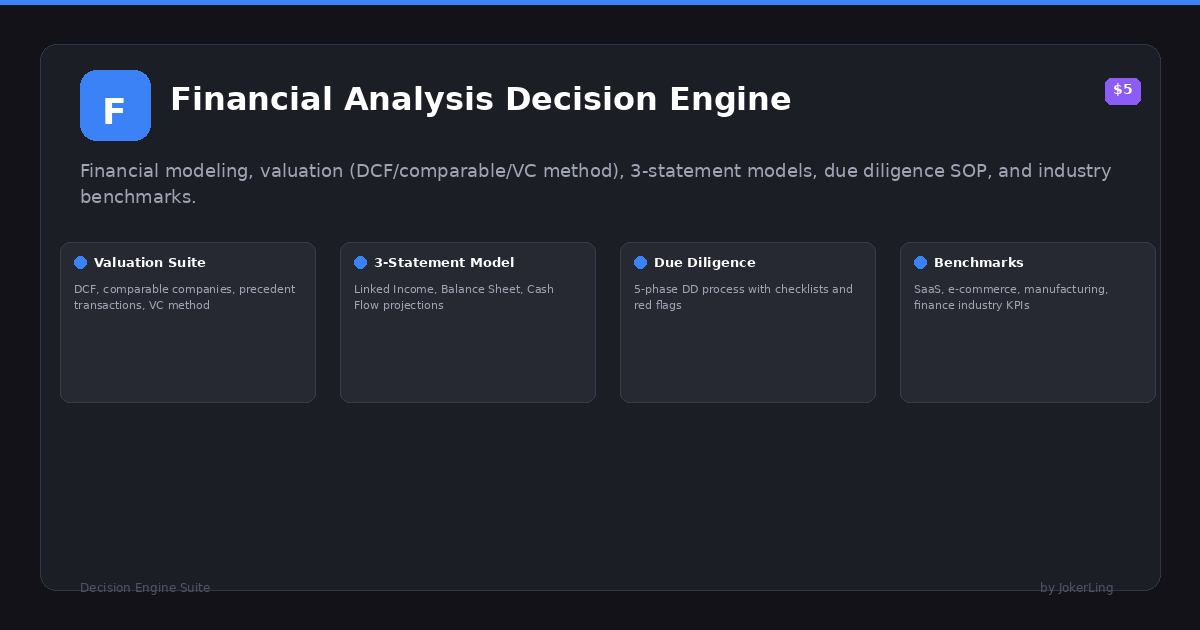
Task: Open the Due Diligence card heading
Action: pyautogui.click(x=705, y=262)
